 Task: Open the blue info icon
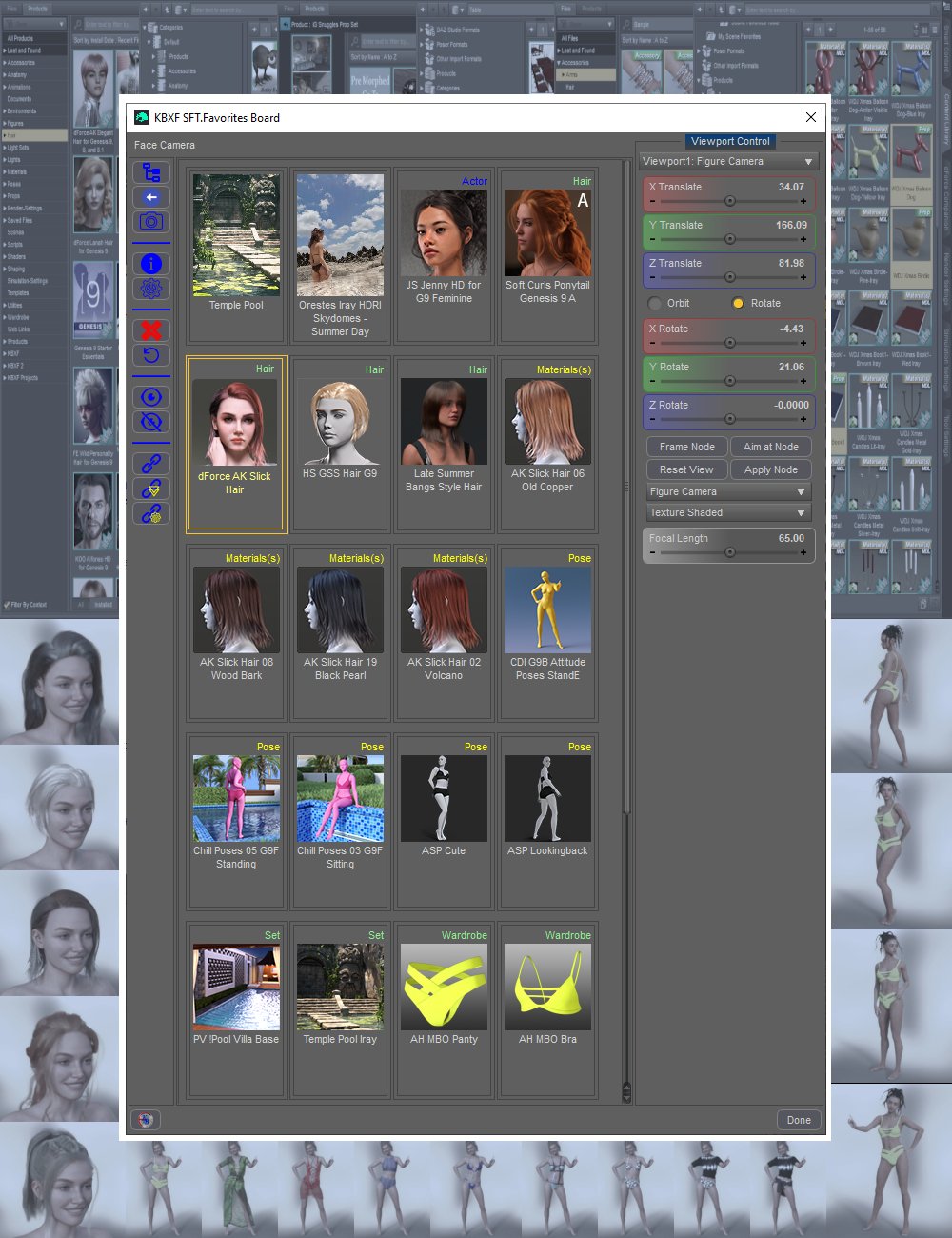[151, 264]
